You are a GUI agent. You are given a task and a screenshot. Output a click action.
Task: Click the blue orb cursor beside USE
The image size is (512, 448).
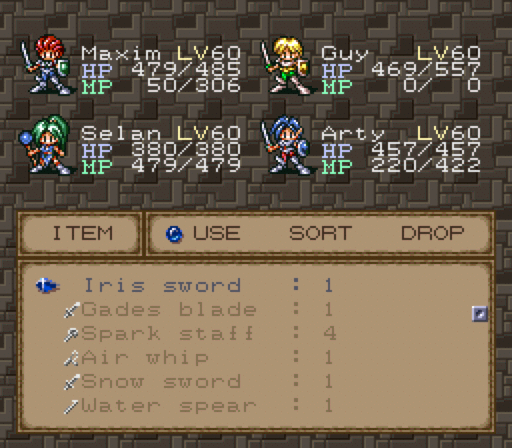pyautogui.click(x=174, y=234)
